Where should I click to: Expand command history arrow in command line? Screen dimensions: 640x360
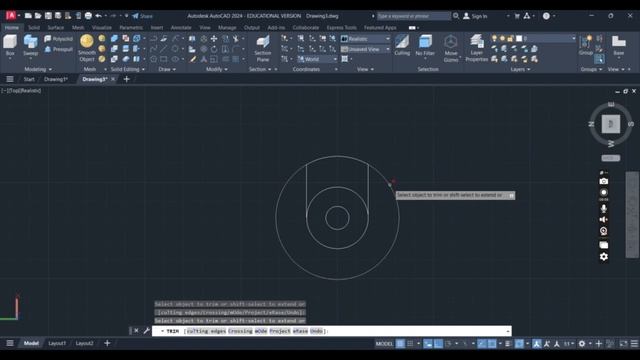click(508, 331)
